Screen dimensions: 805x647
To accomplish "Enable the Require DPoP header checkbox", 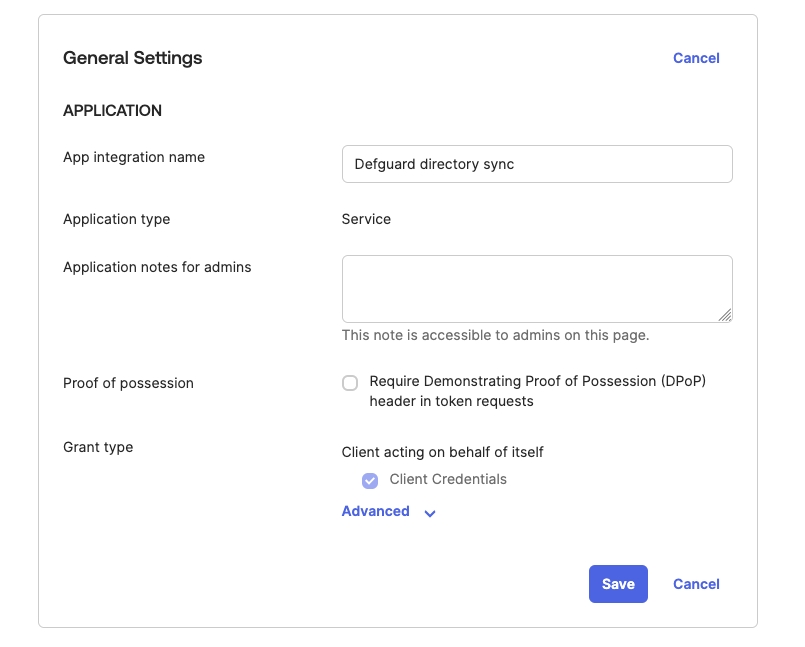I will [x=350, y=383].
